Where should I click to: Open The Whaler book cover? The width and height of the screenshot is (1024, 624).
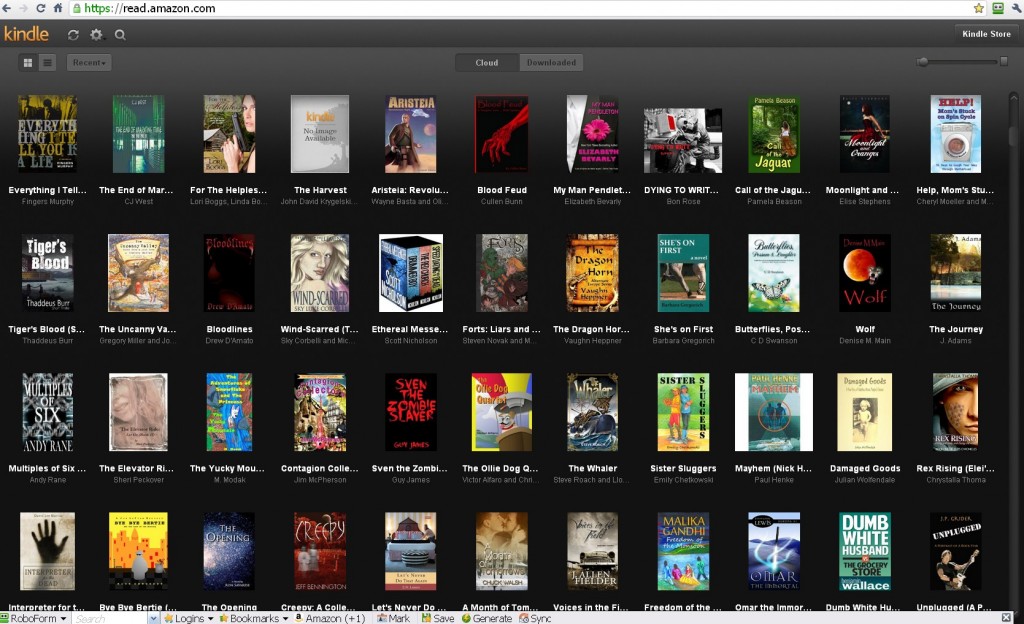592,412
